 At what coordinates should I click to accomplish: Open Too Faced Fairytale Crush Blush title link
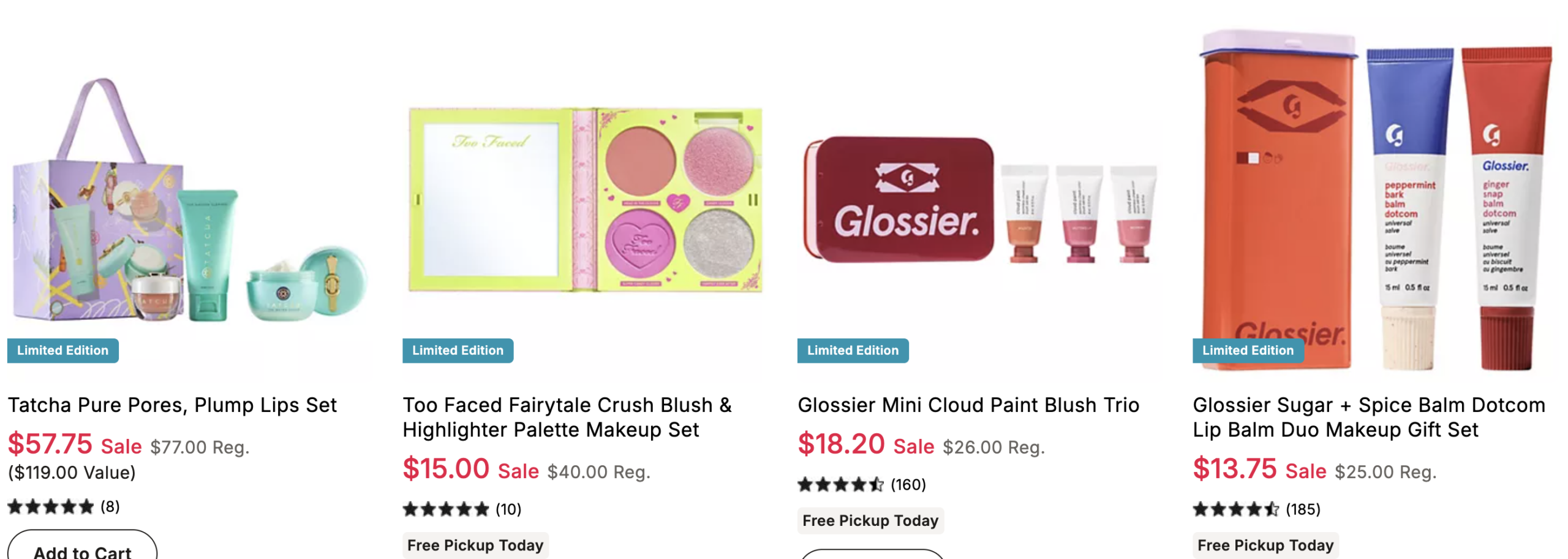pos(567,417)
